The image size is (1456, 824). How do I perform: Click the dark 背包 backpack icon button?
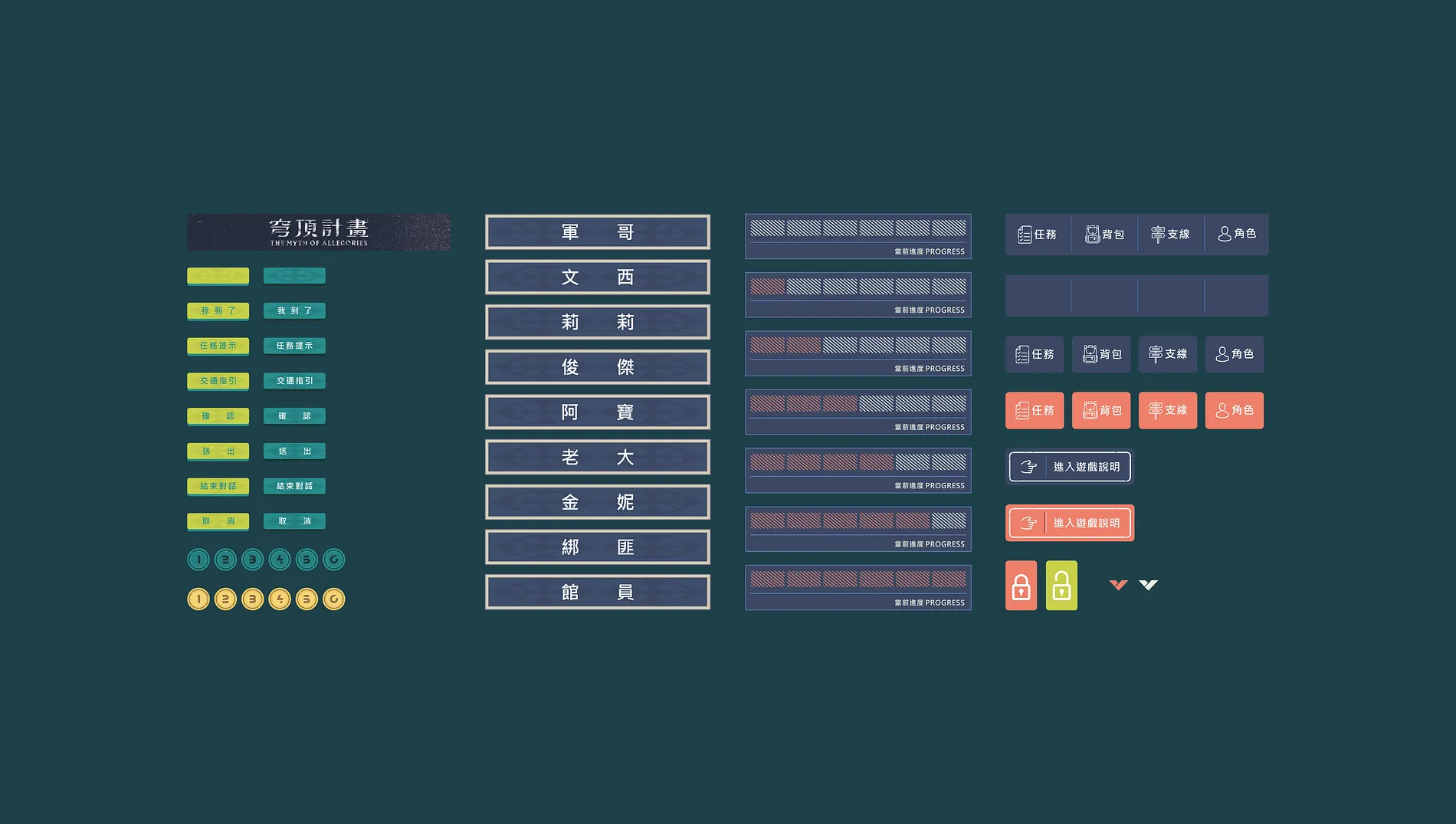click(x=1101, y=354)
